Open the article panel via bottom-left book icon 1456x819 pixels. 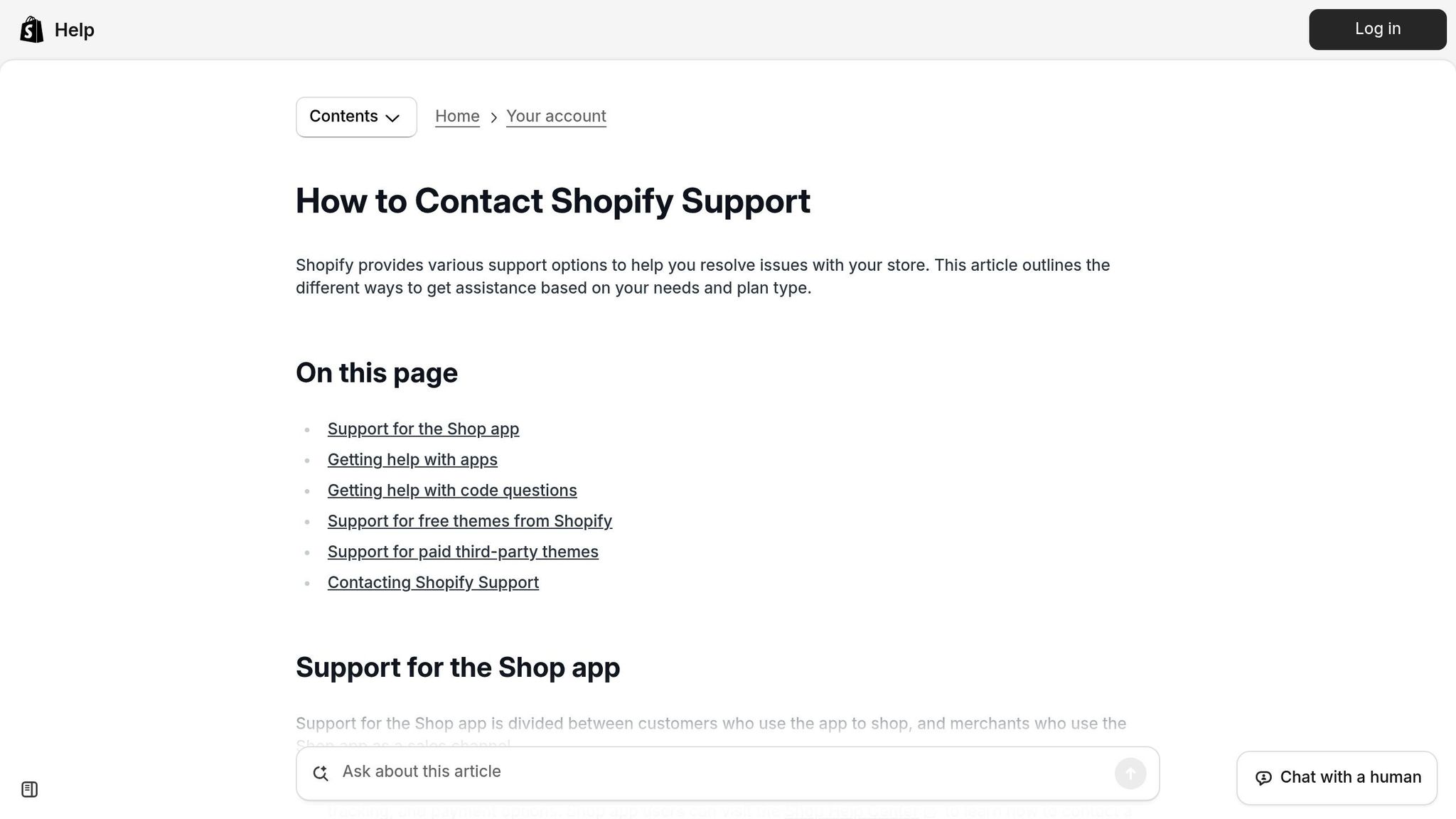30,788
